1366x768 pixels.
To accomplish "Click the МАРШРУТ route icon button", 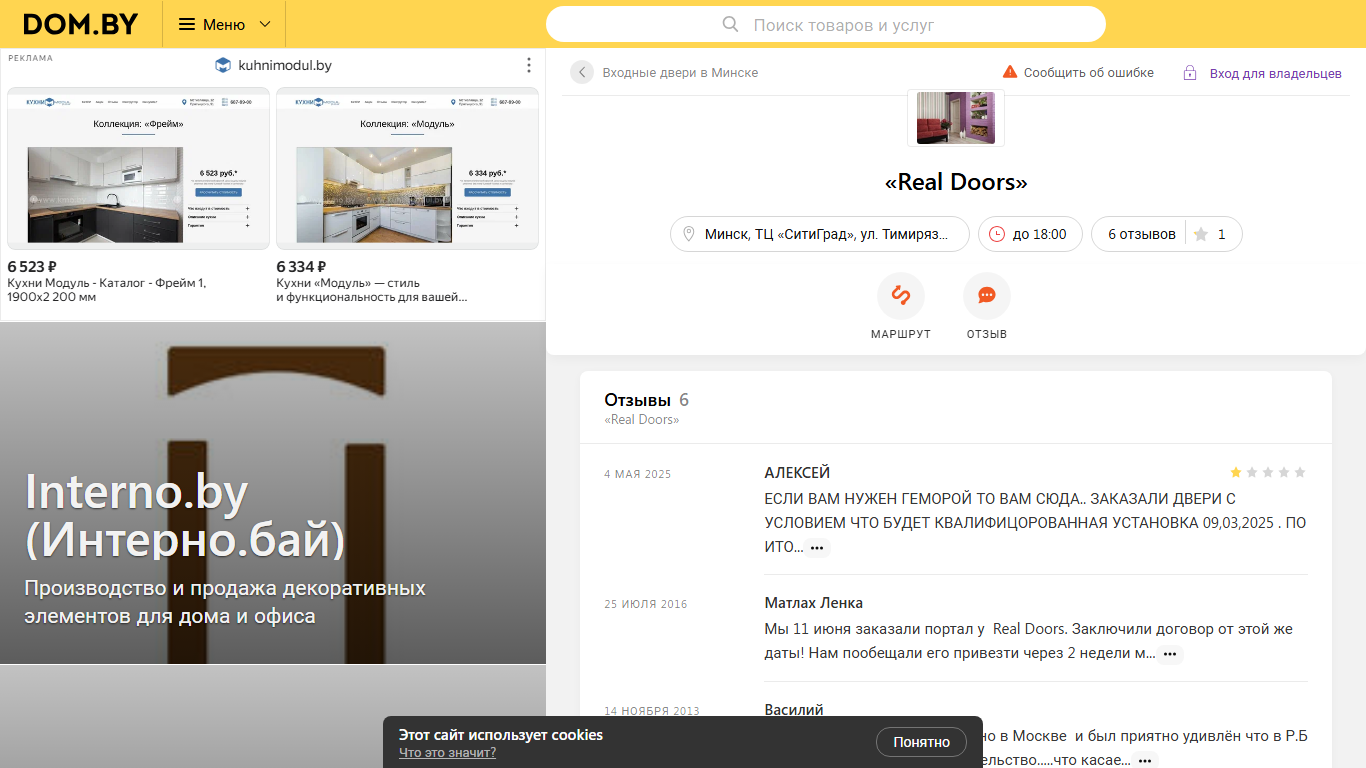I will (901, 296).
